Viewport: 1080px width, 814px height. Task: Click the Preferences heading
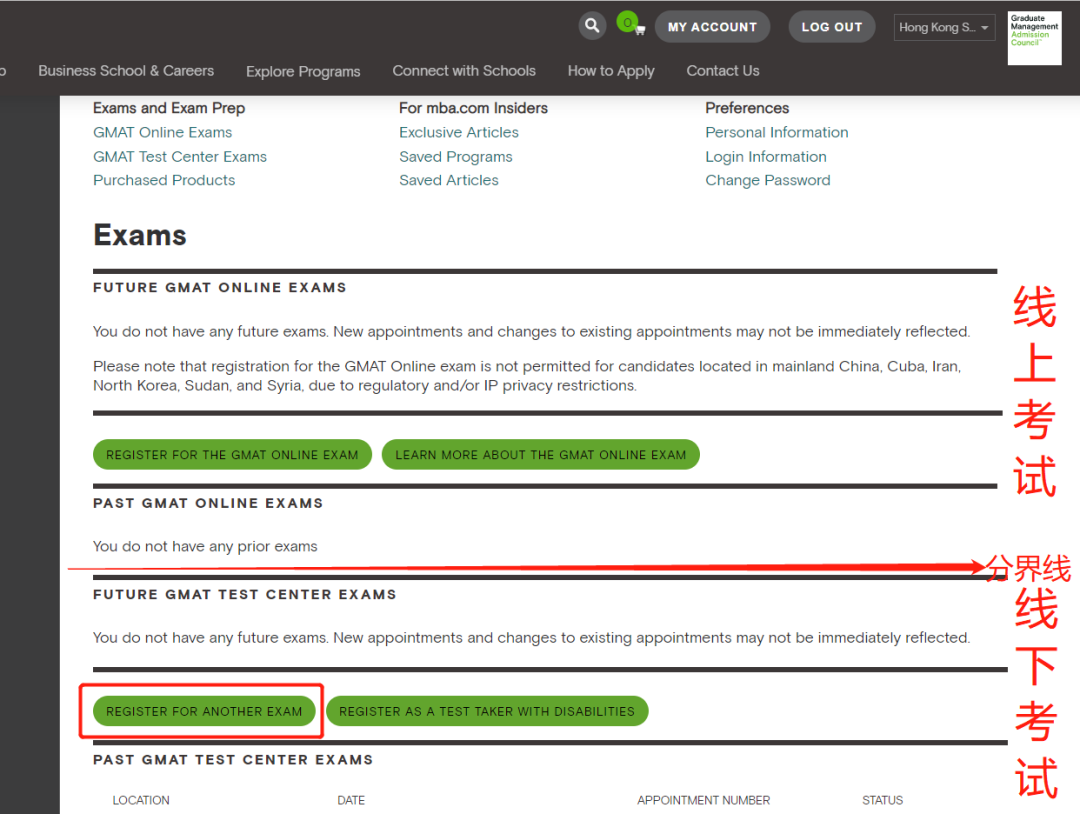[747, 108]
